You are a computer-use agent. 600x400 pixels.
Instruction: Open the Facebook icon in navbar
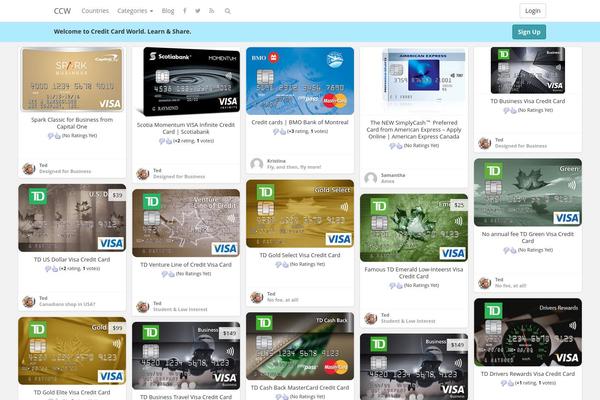tap(184, 11)
